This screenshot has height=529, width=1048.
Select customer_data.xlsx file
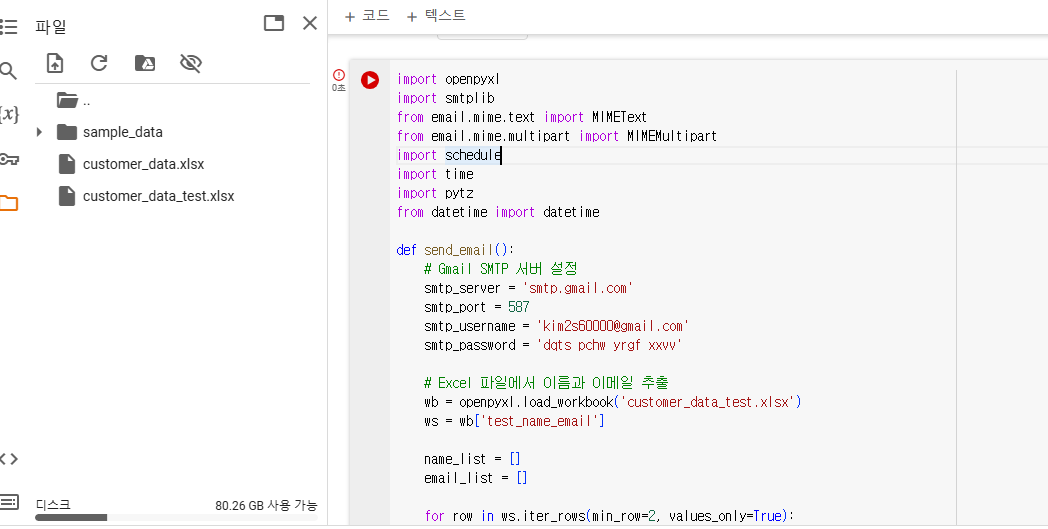(131, 165)
